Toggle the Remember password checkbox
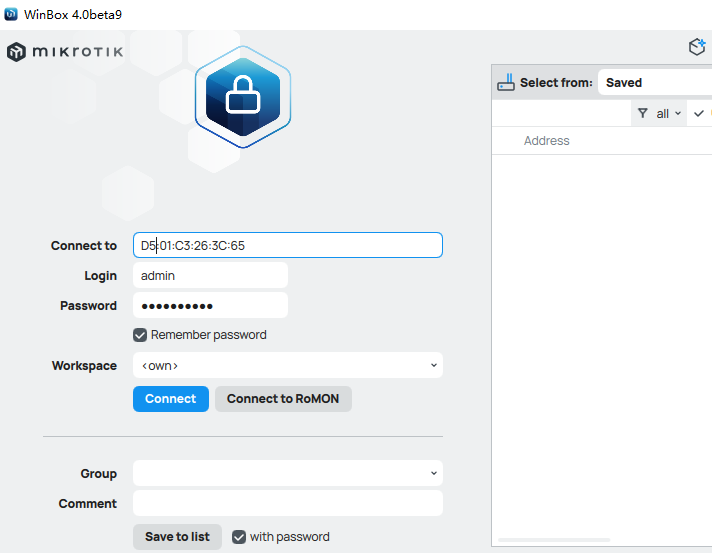Image resolution: width=712 pixels, height=553 pixels. click(140, 335)
